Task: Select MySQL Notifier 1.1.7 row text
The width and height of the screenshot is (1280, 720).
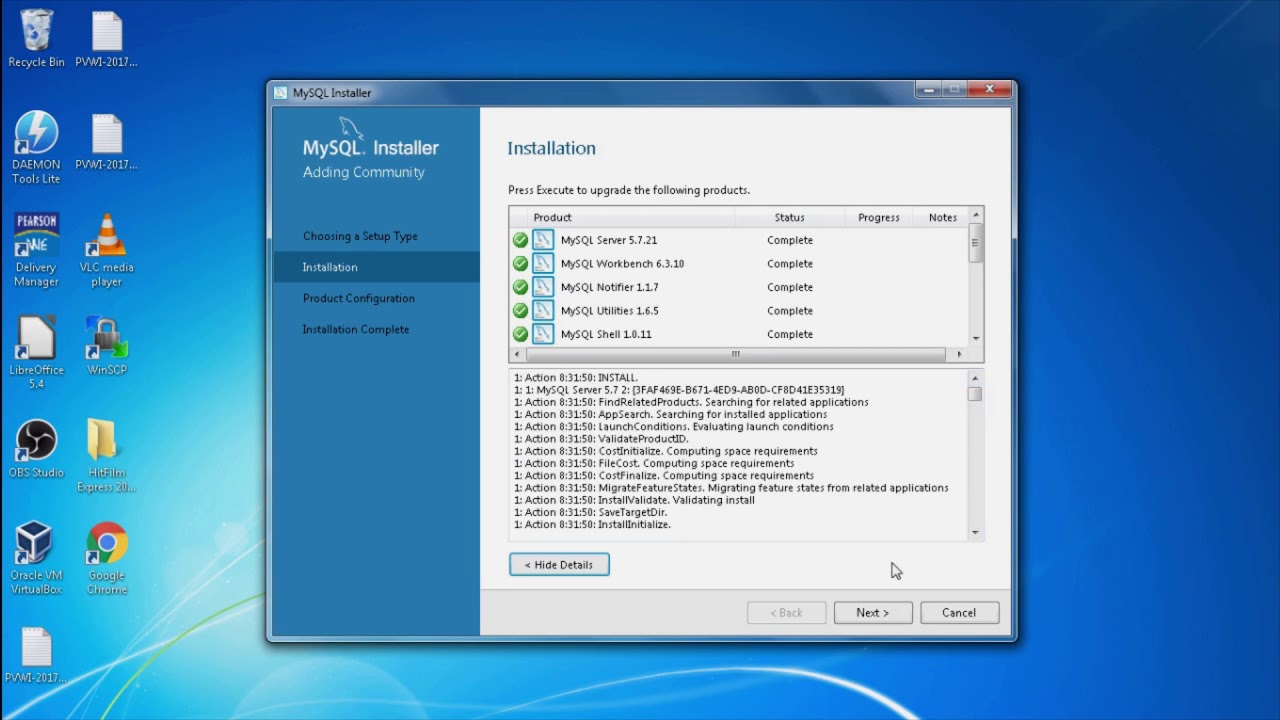Action: coord(610,287)
